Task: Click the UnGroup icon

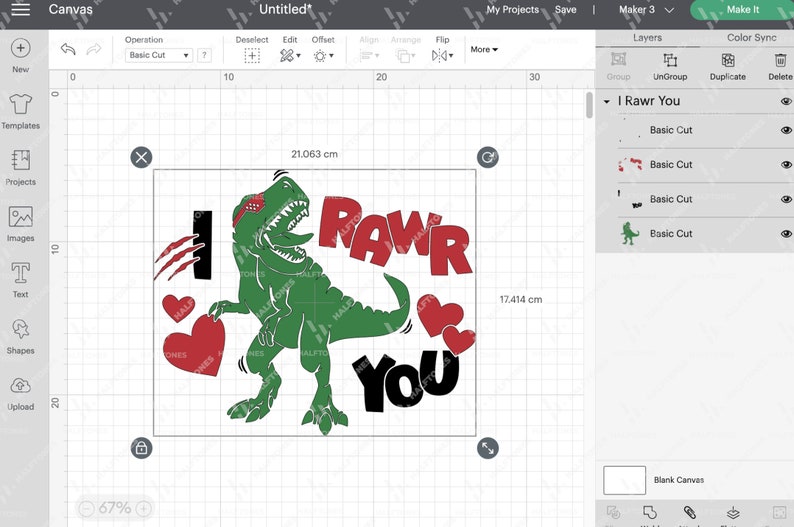Action: tap(670, 60)
